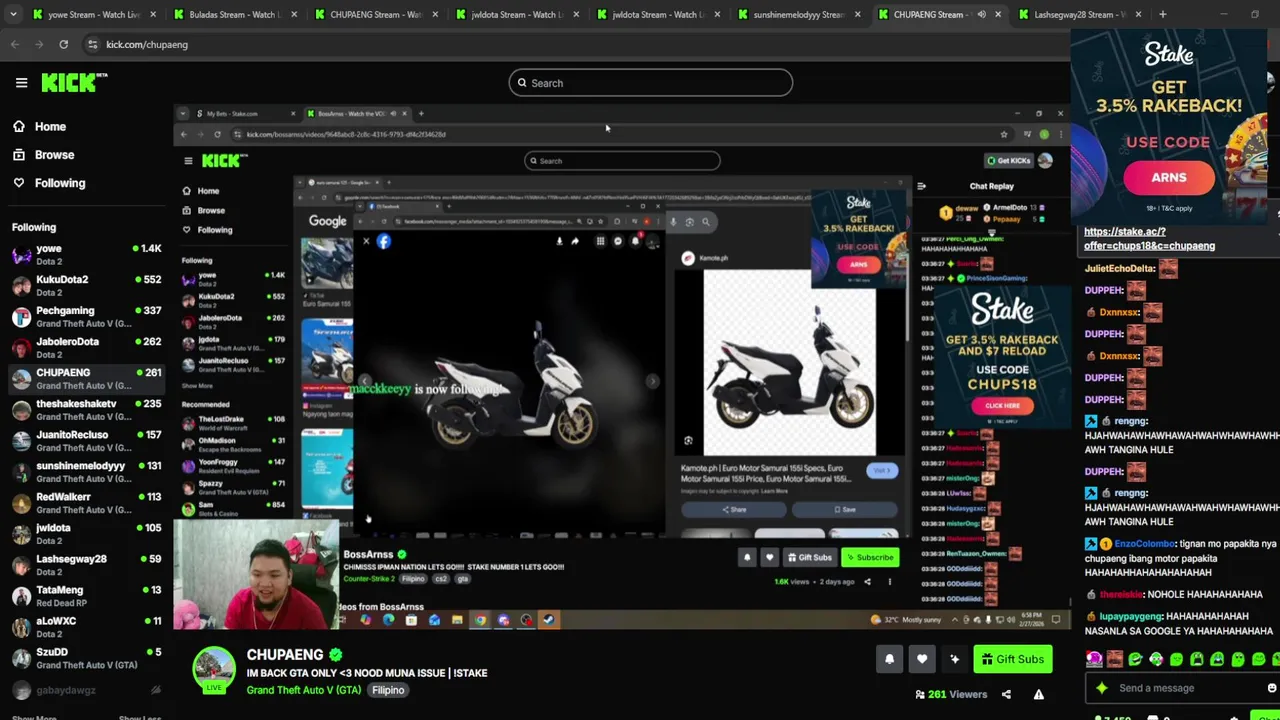1280x720 pixels.
Task: Open the hamburger menu beside the outer Kick logo
Action: 21,83
